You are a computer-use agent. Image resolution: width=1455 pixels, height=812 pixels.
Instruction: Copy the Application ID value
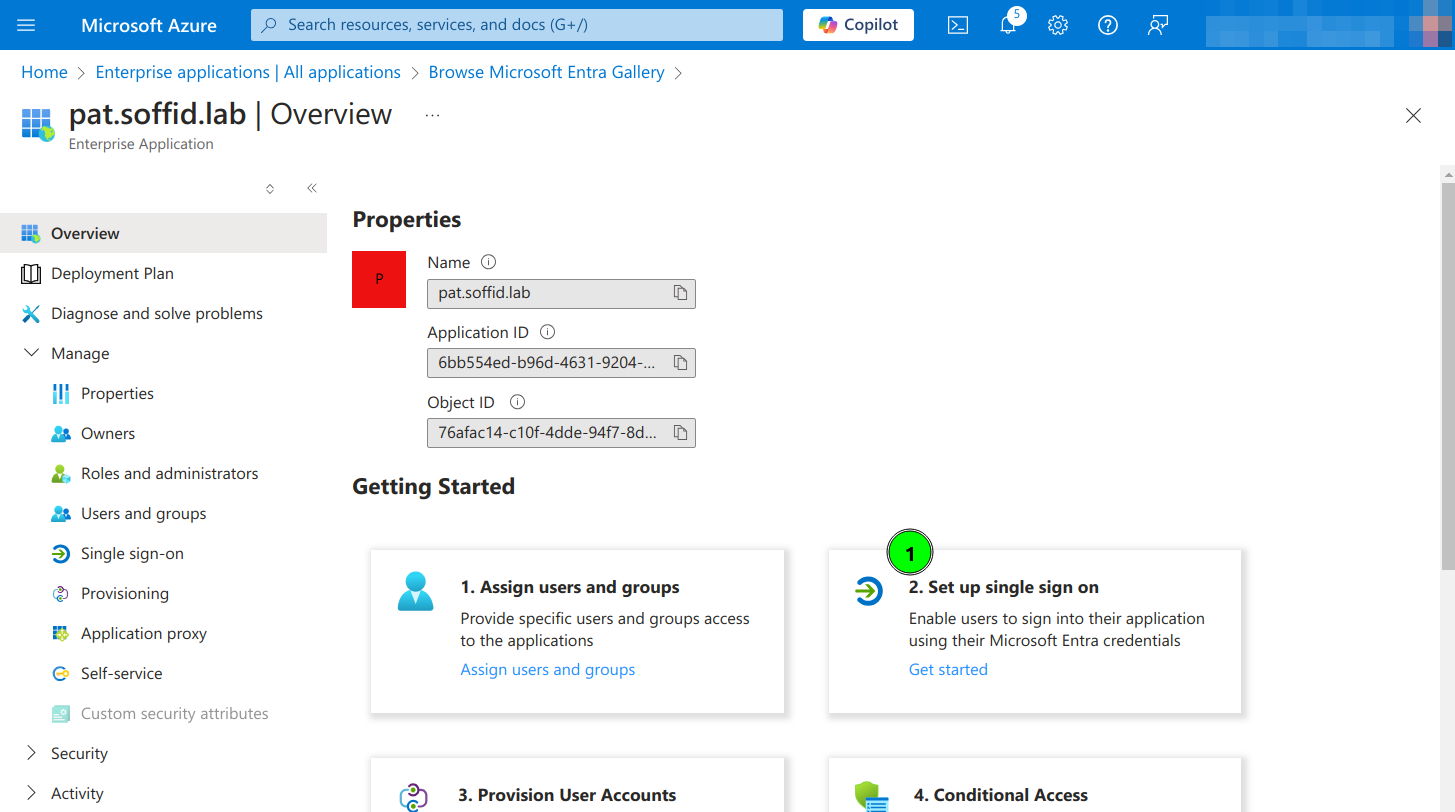coord(680,363)
